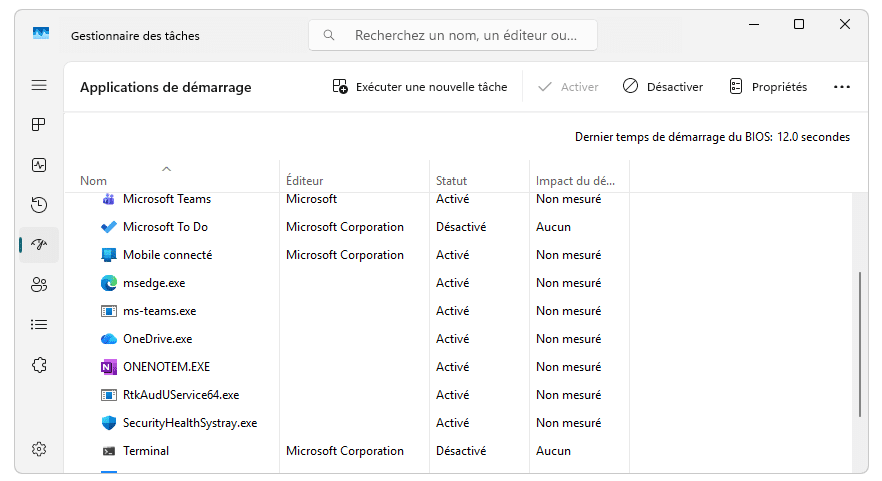Click Microsoft Corporation publisher of Mobile connecté

coord(345,255)
